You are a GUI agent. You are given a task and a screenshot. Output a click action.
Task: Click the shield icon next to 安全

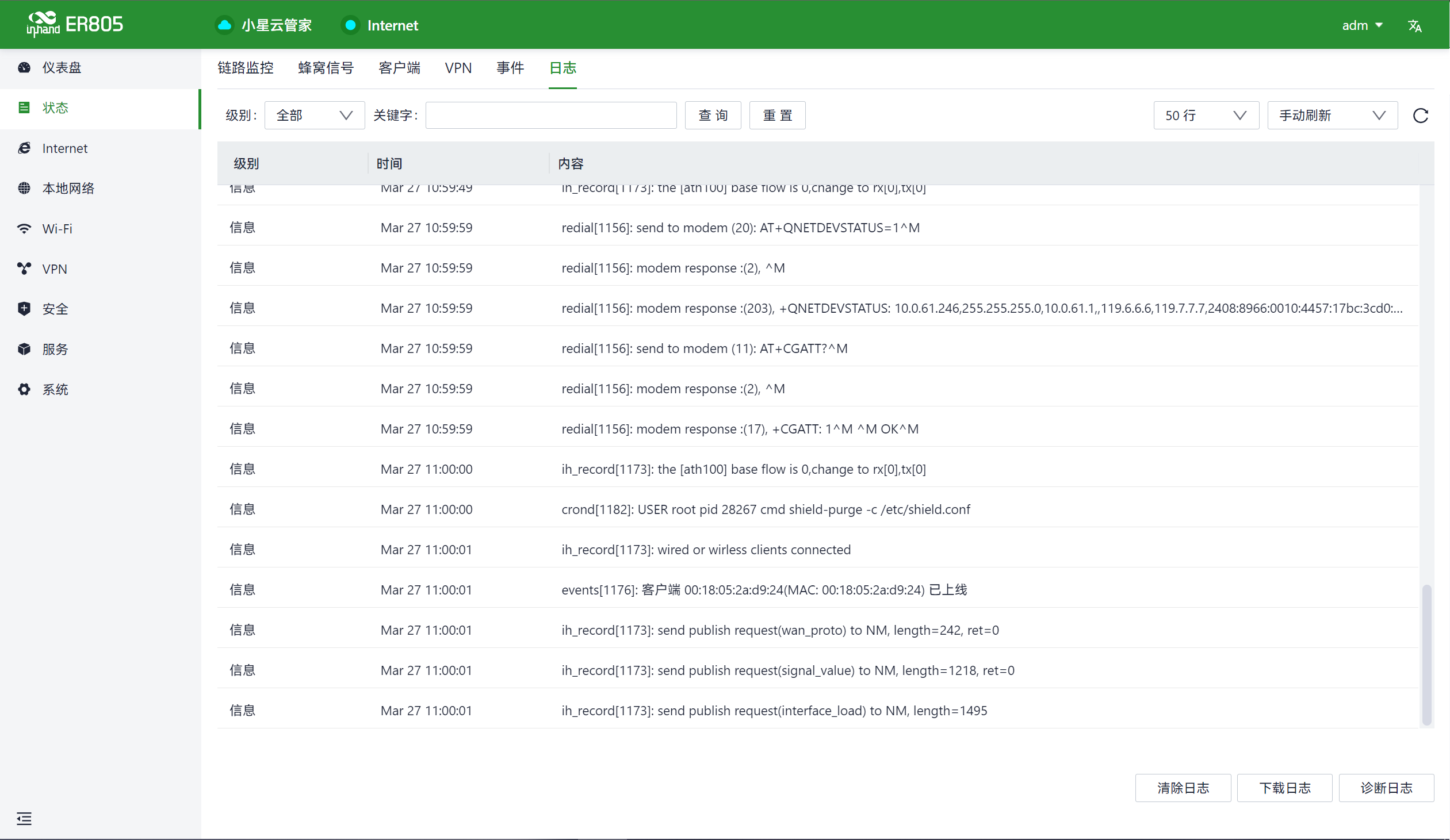24,309
